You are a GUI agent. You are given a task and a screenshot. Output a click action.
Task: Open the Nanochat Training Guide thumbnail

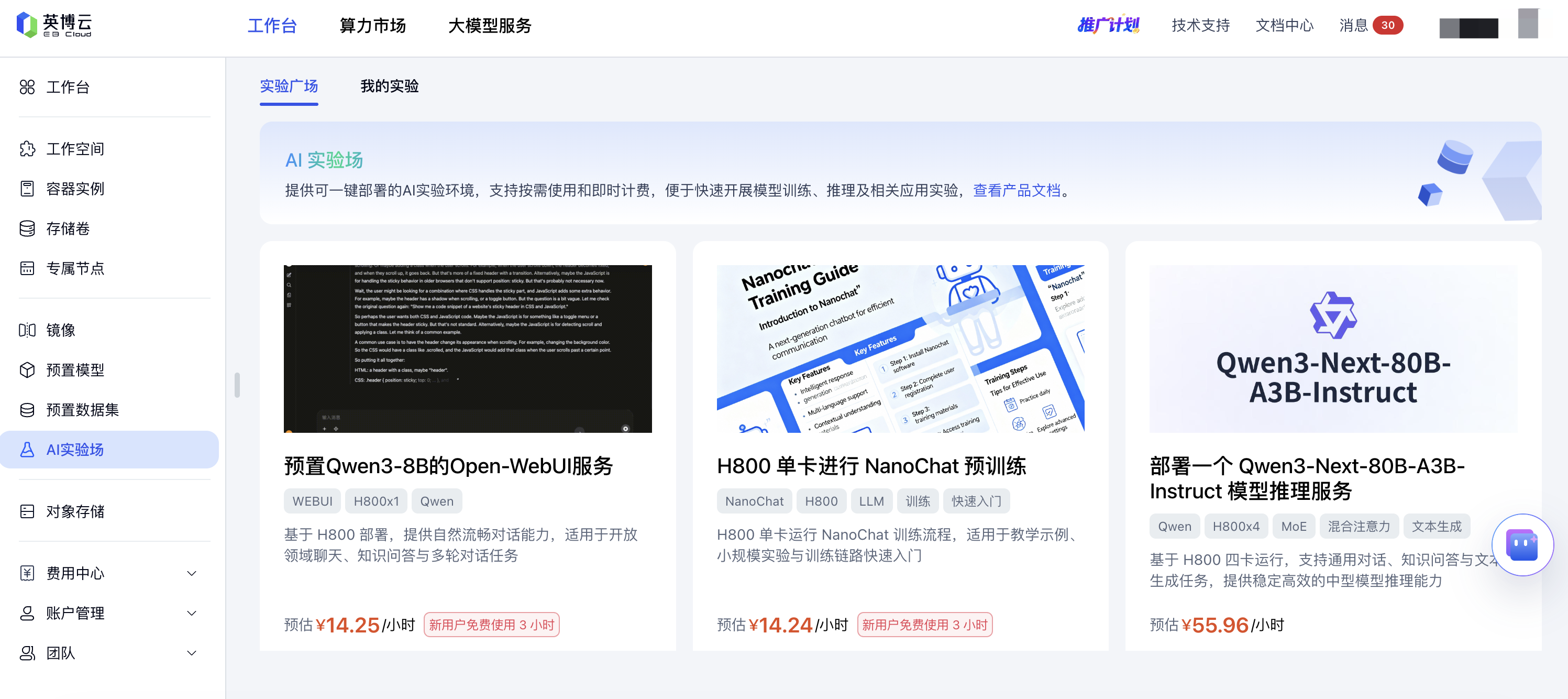click(900, 349)
